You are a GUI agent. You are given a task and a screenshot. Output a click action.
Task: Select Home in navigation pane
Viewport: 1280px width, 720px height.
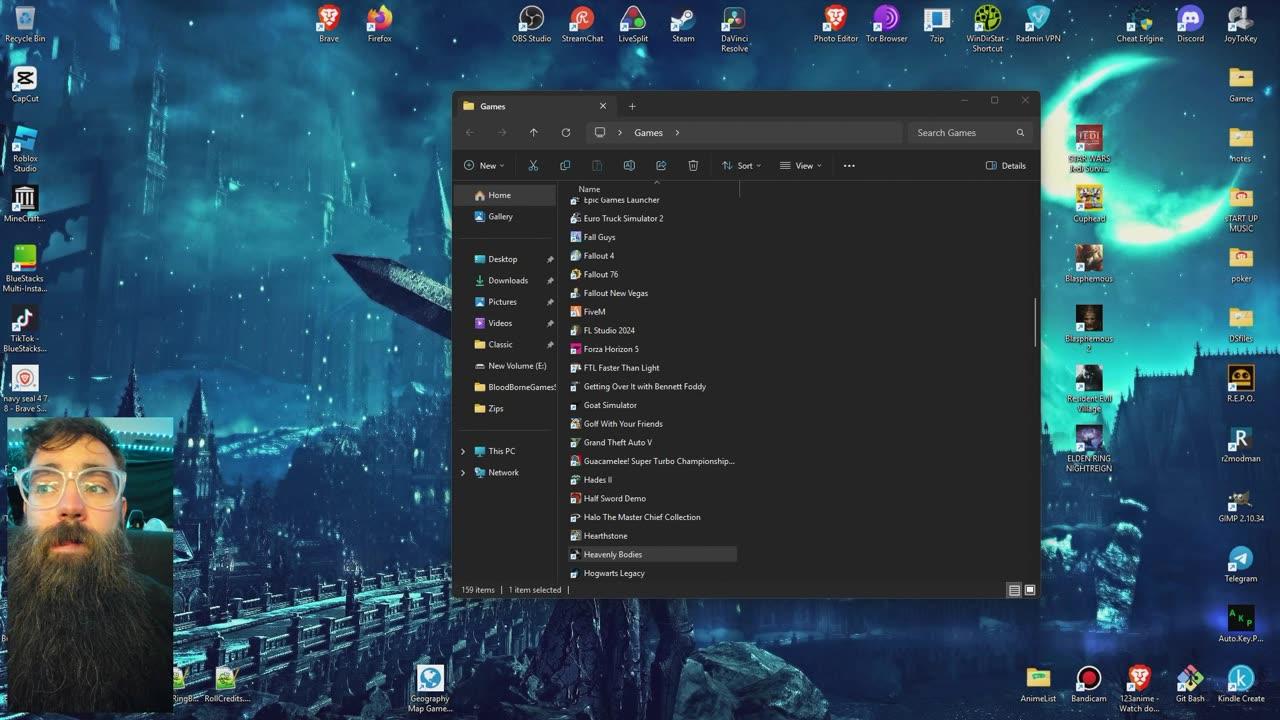point(505,195)
